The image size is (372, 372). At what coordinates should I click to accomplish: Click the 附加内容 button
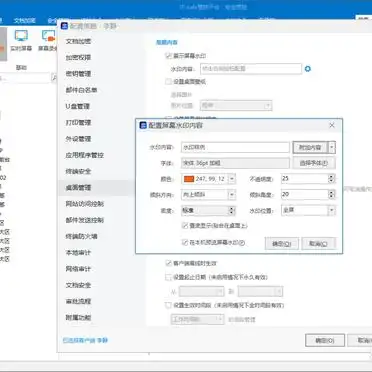(x=310, y=147)
